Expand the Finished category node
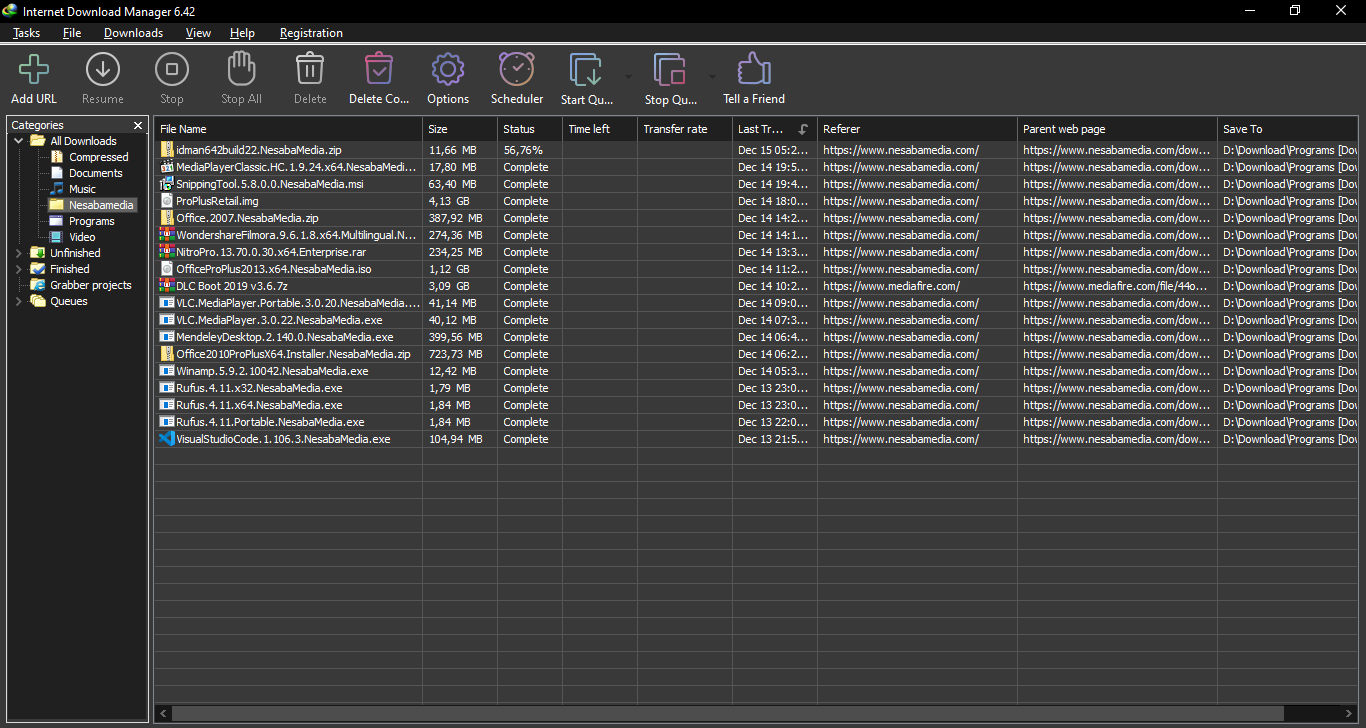 19,269
